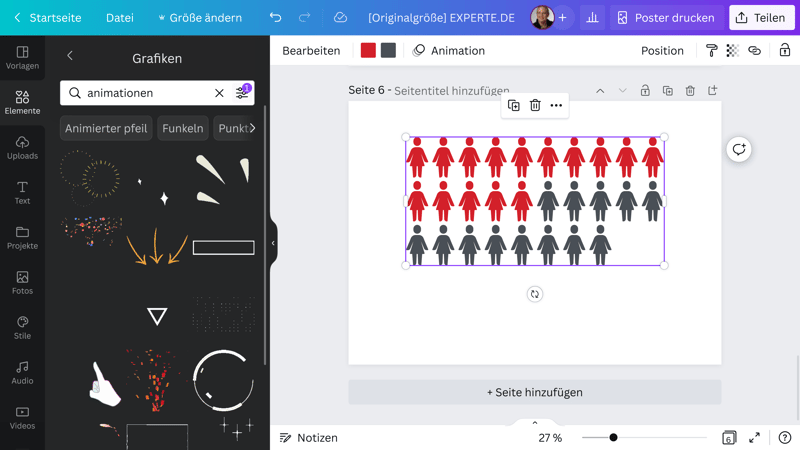Click the link chain icon in toolbar

[754, 51]
